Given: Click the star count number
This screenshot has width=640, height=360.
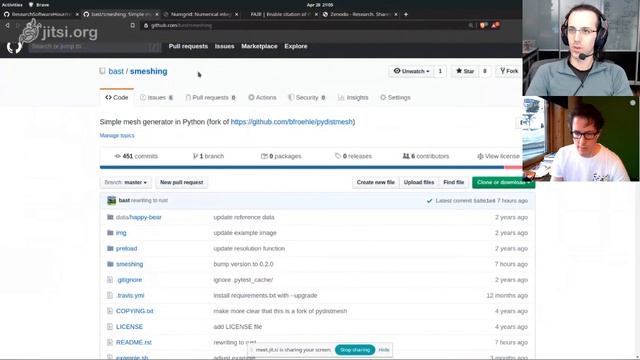Looking at the screenshot, I should 484,71.
